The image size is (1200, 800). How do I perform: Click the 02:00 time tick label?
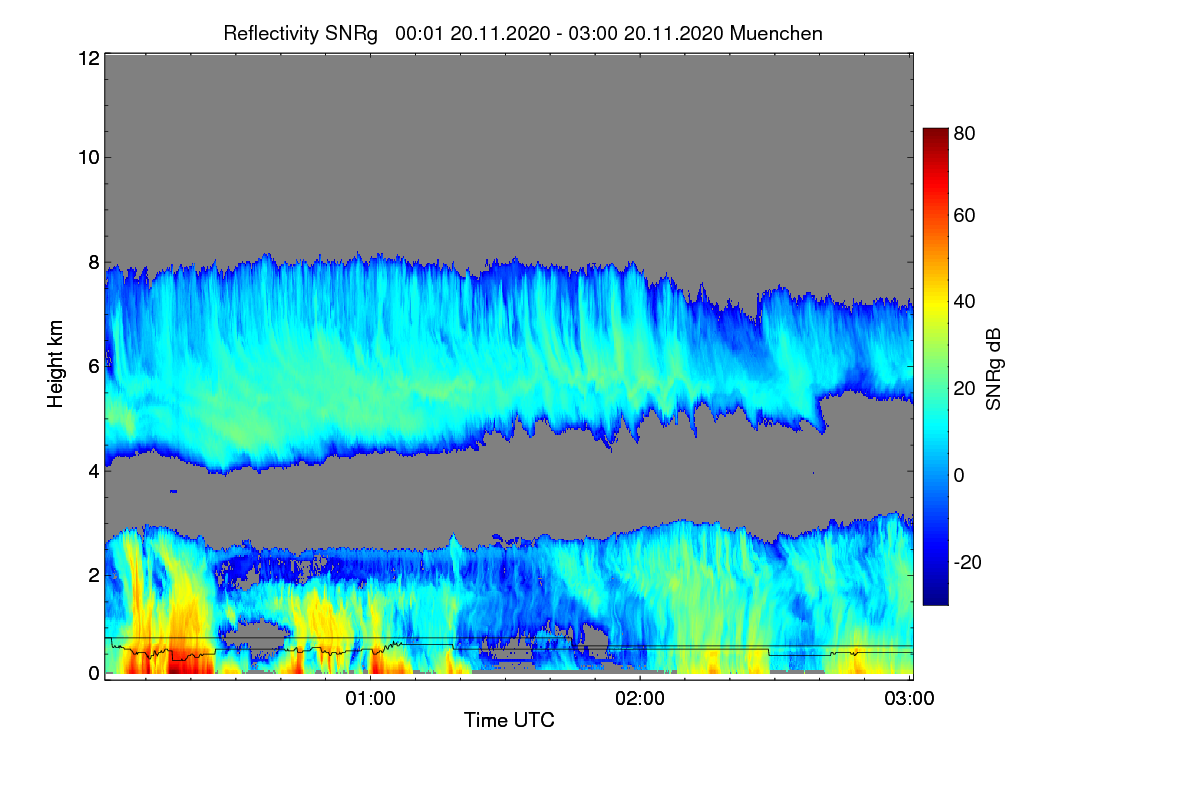pos(640,697)
